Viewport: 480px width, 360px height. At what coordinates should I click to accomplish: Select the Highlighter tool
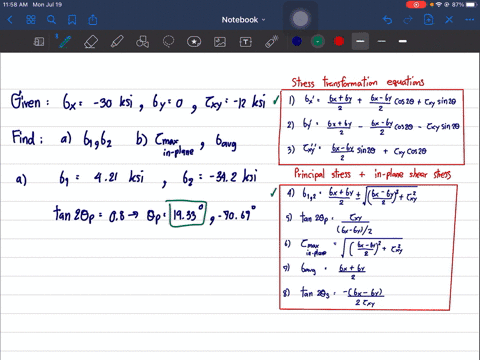click(x=117, y=42)
